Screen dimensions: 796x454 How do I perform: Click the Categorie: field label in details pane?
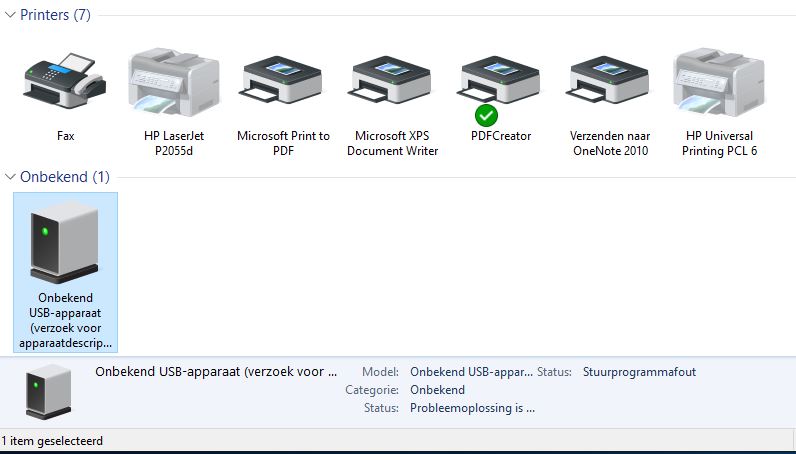click(372, 390)
